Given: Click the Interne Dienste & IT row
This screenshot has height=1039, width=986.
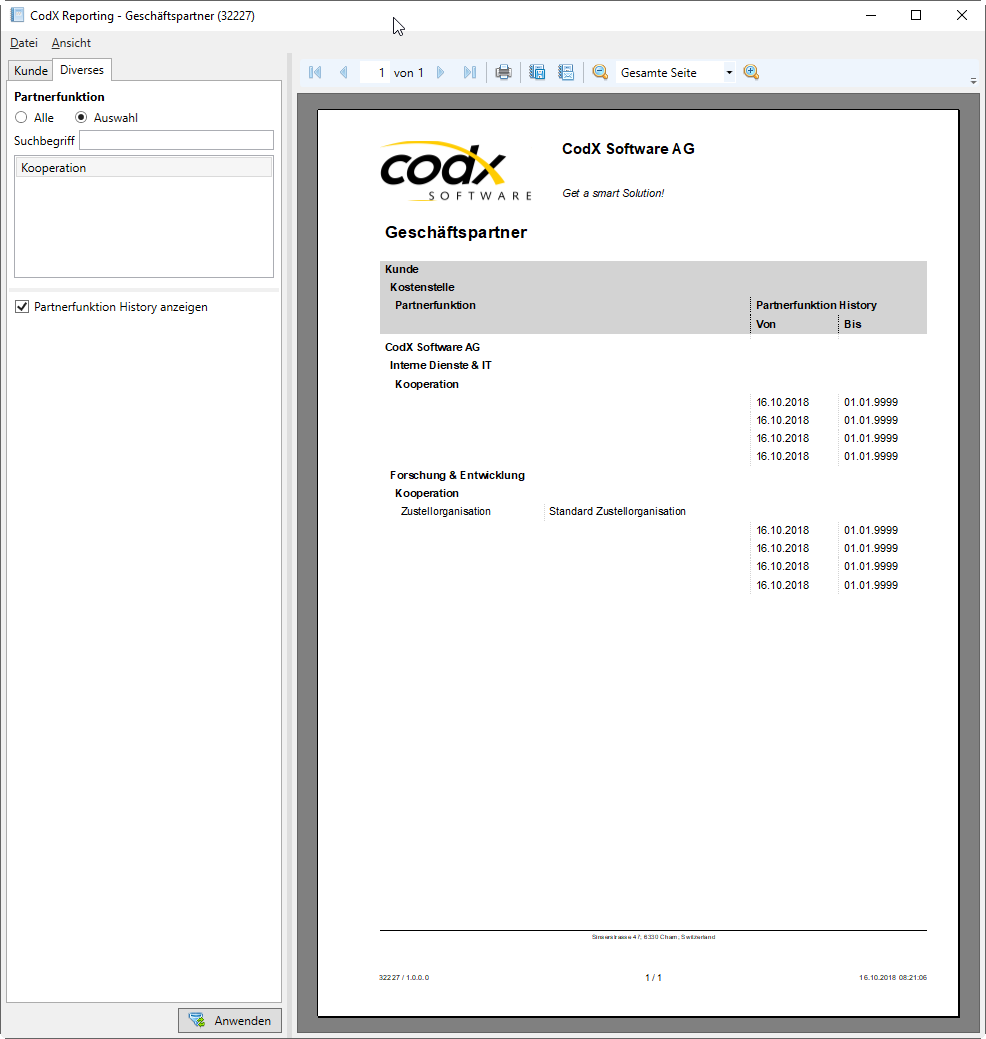Looking at the screenshot, I should [441, 365].
